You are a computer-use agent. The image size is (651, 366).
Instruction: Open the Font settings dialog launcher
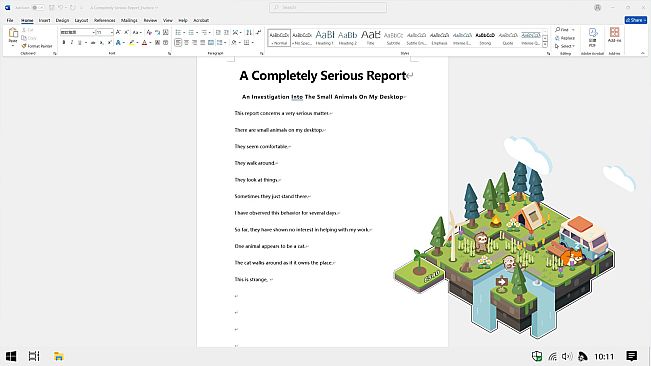point(169,54)
